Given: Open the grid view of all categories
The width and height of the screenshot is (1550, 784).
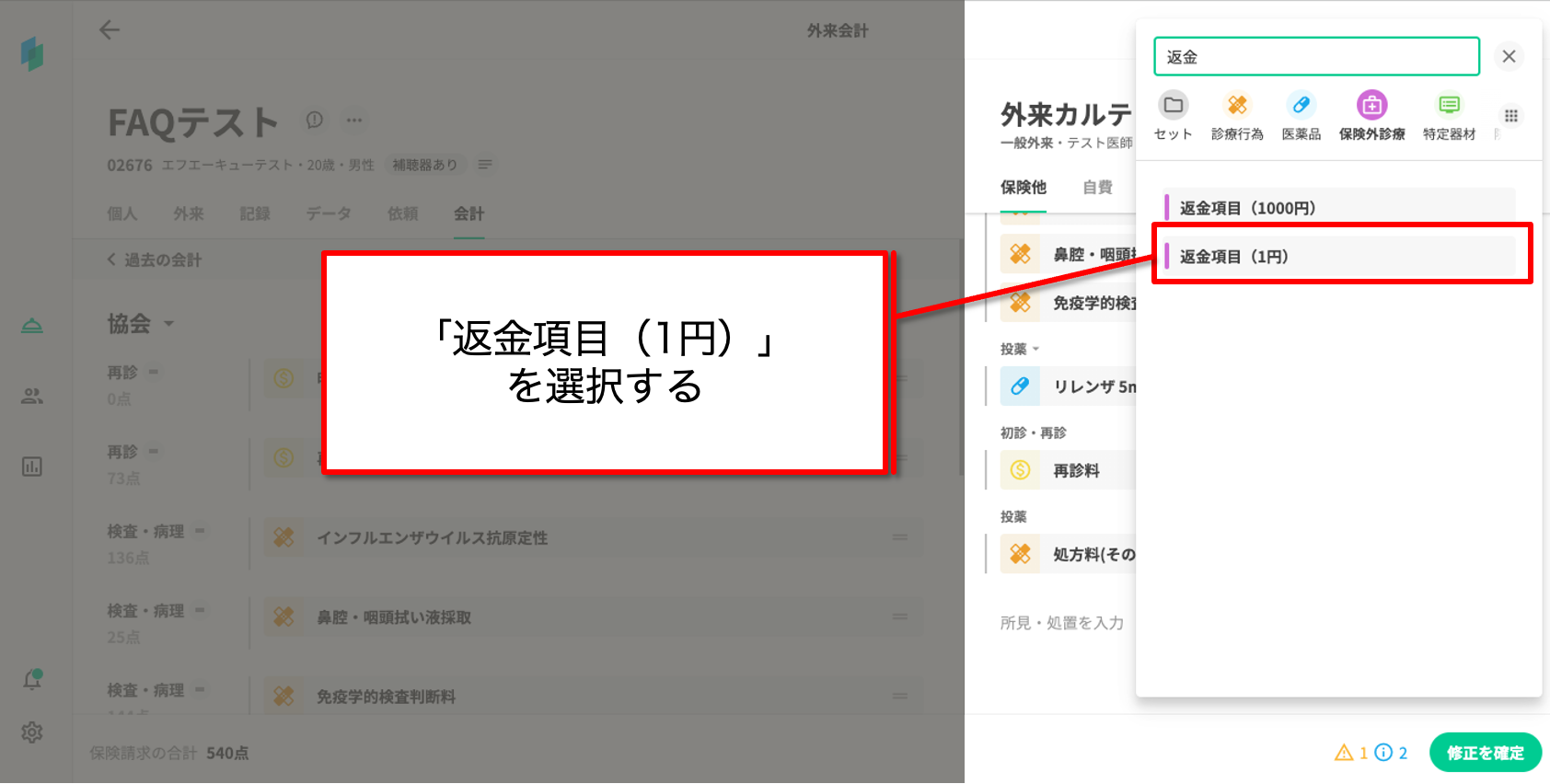Looking at the screenshot, I should click(x=1511, y=116).
